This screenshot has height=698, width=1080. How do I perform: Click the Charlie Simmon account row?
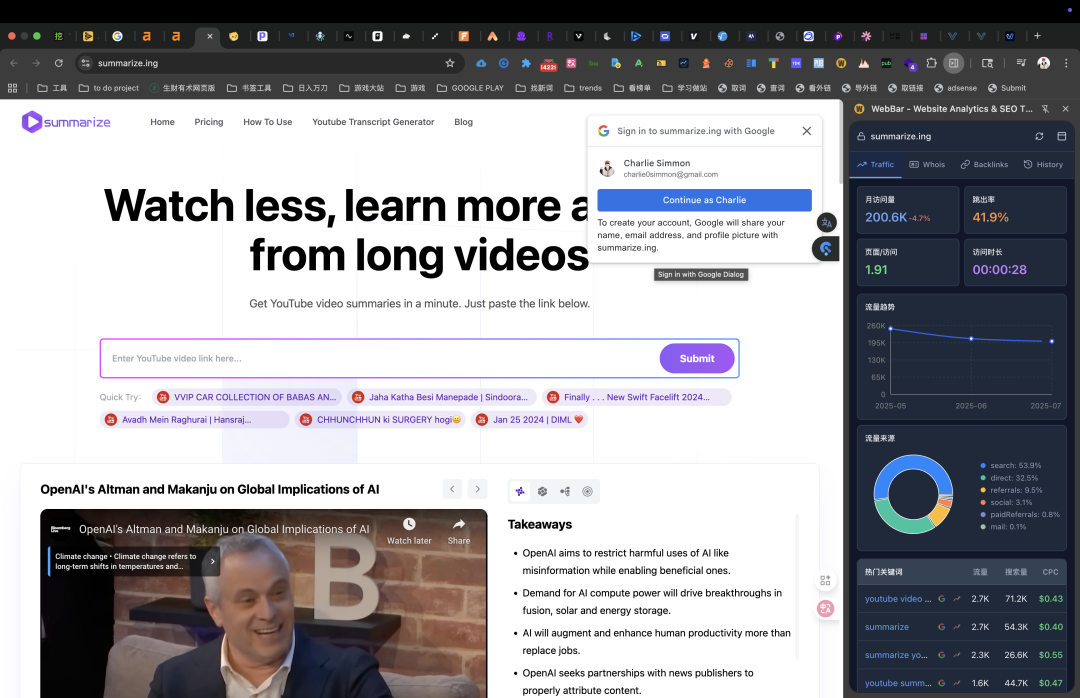(x=704, y=168)
